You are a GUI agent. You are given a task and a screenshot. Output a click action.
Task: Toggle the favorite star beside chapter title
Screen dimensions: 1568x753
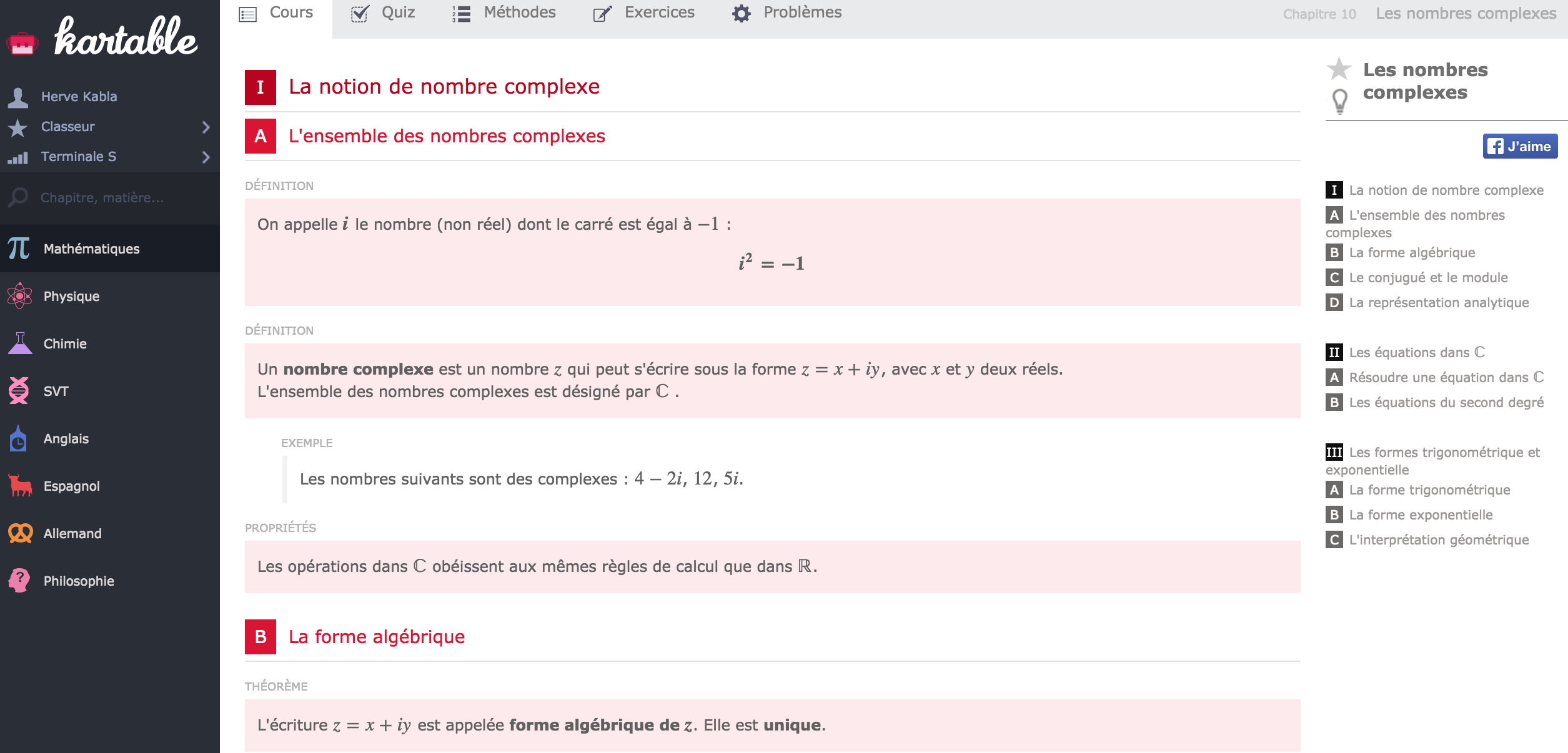tap(1339, 69)
